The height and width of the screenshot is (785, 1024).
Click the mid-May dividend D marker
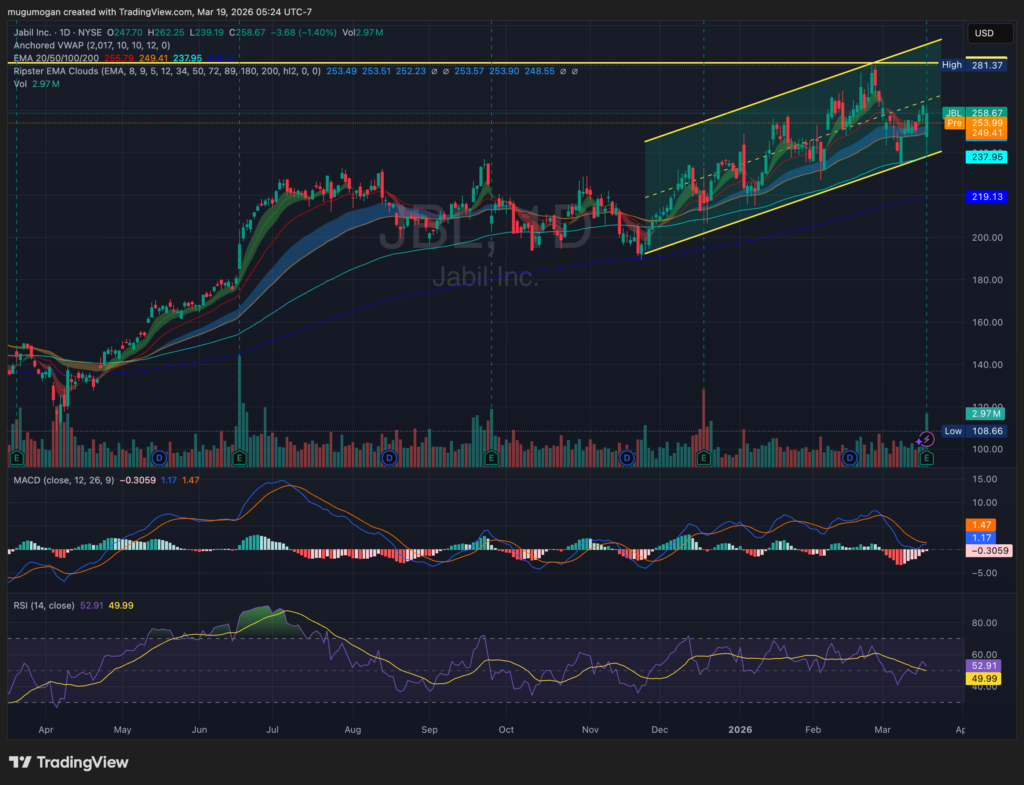160,457
